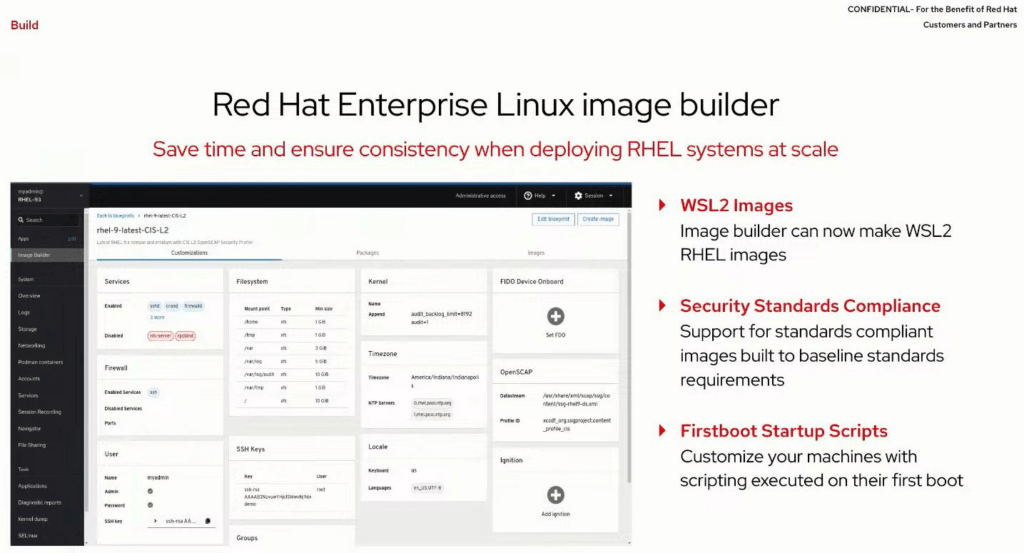Click the America/Indiana/Indianapolis timezone value
Screen dimensions: 1024x553
(x=445, y=381)
